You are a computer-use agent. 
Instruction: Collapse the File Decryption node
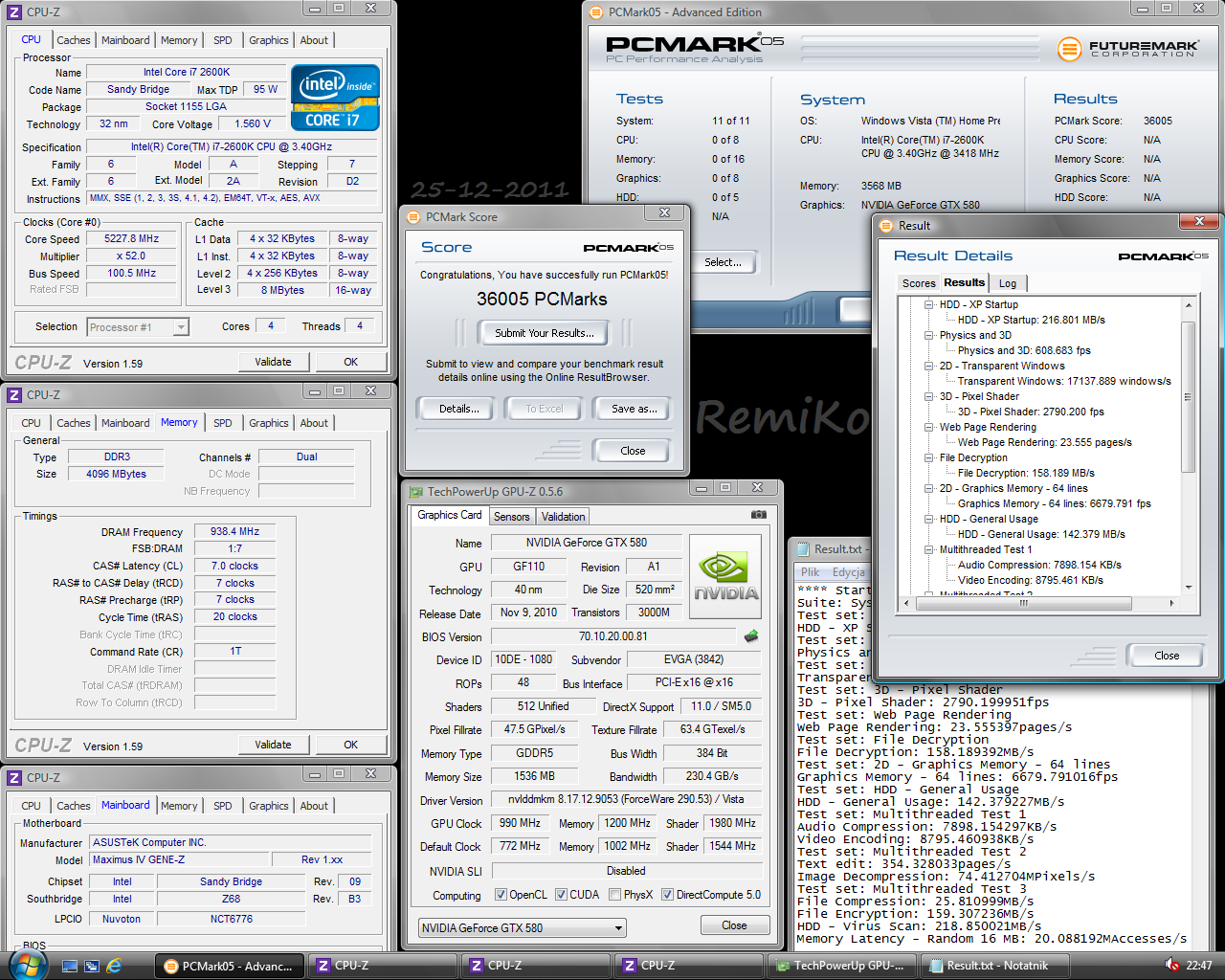(929, 457)
